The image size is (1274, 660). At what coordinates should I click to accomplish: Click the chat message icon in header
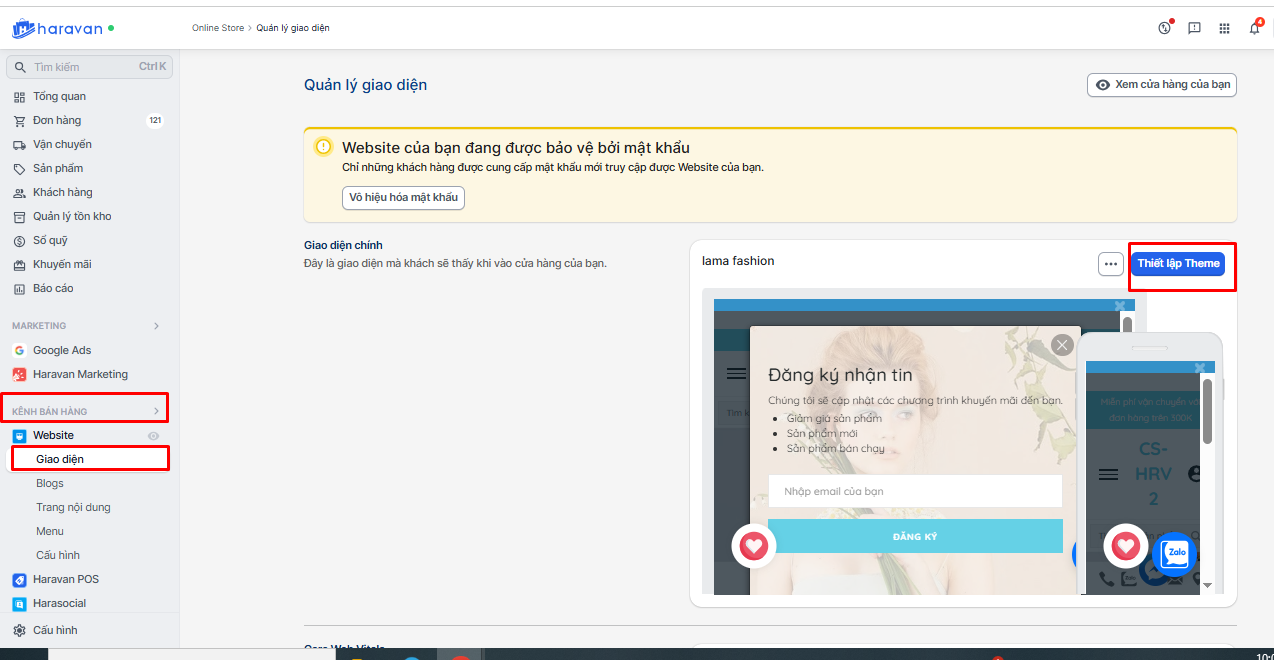pyautogui.click(x=1194, y=28)
